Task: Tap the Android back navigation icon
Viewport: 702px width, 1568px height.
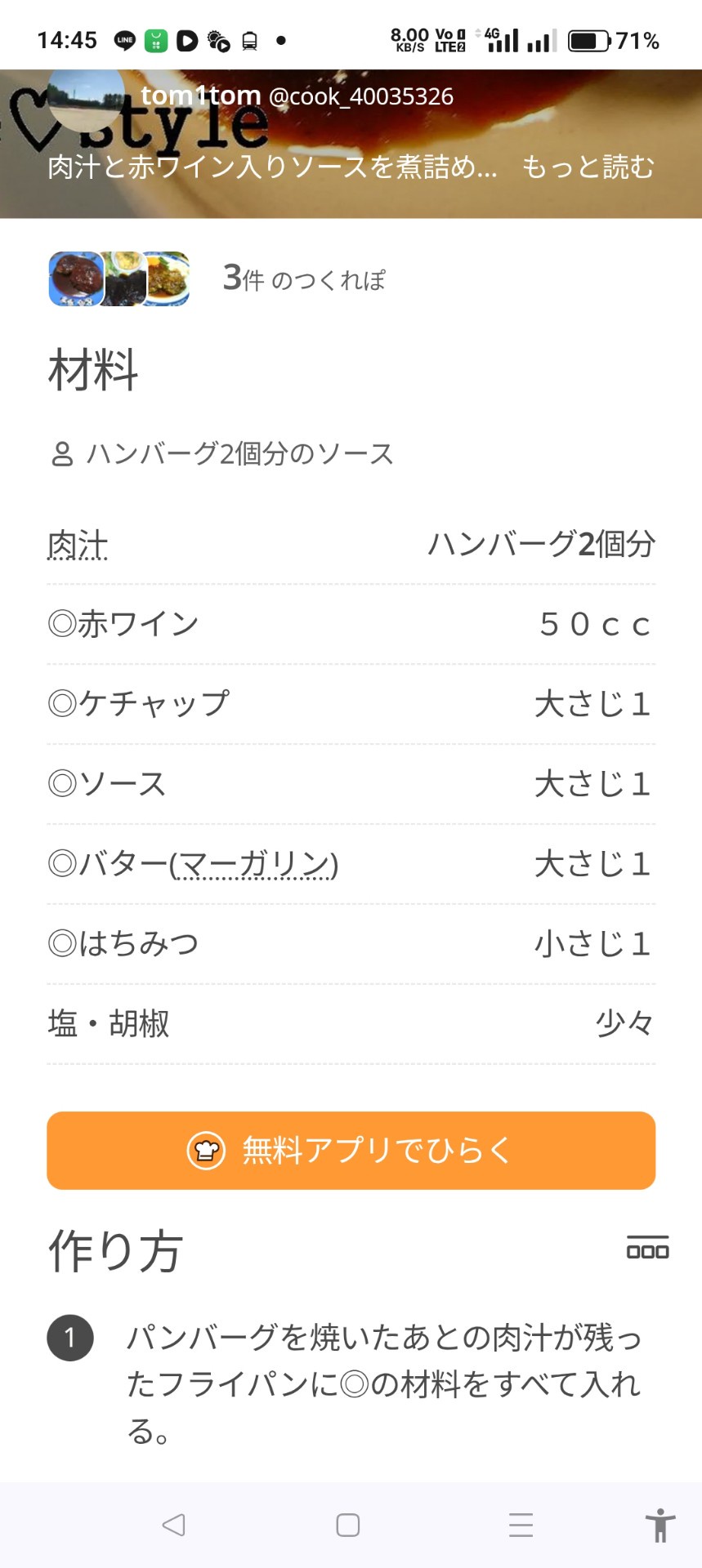Action: click(x=173, y=1525)
